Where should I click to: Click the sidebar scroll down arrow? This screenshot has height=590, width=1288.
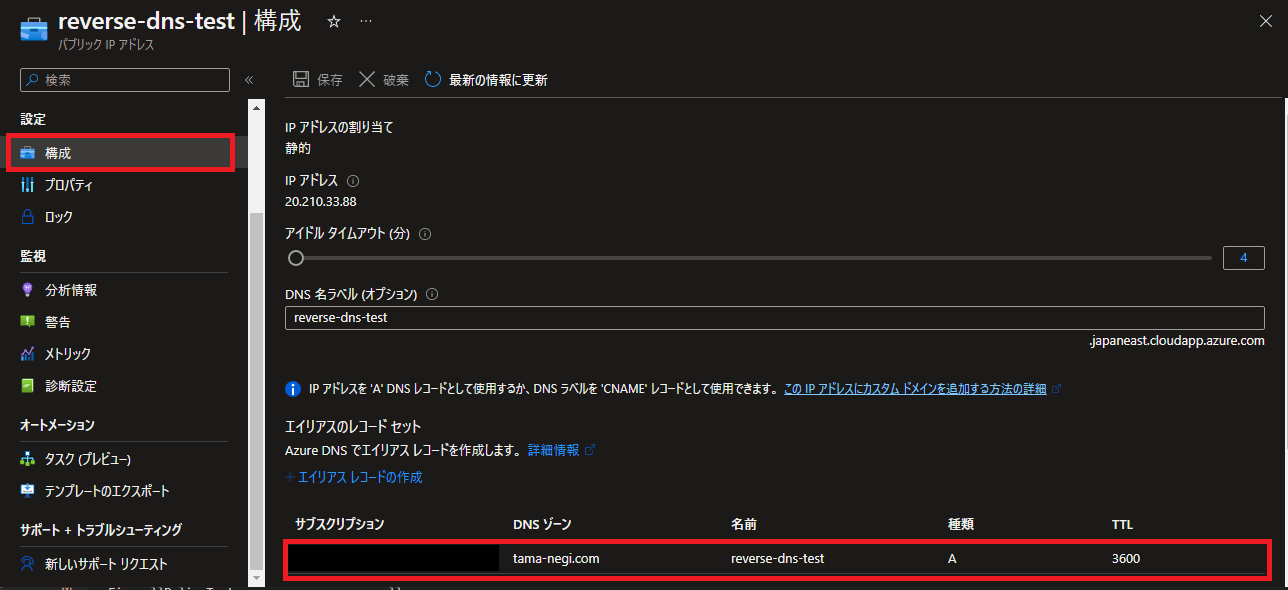pos(257,578)
